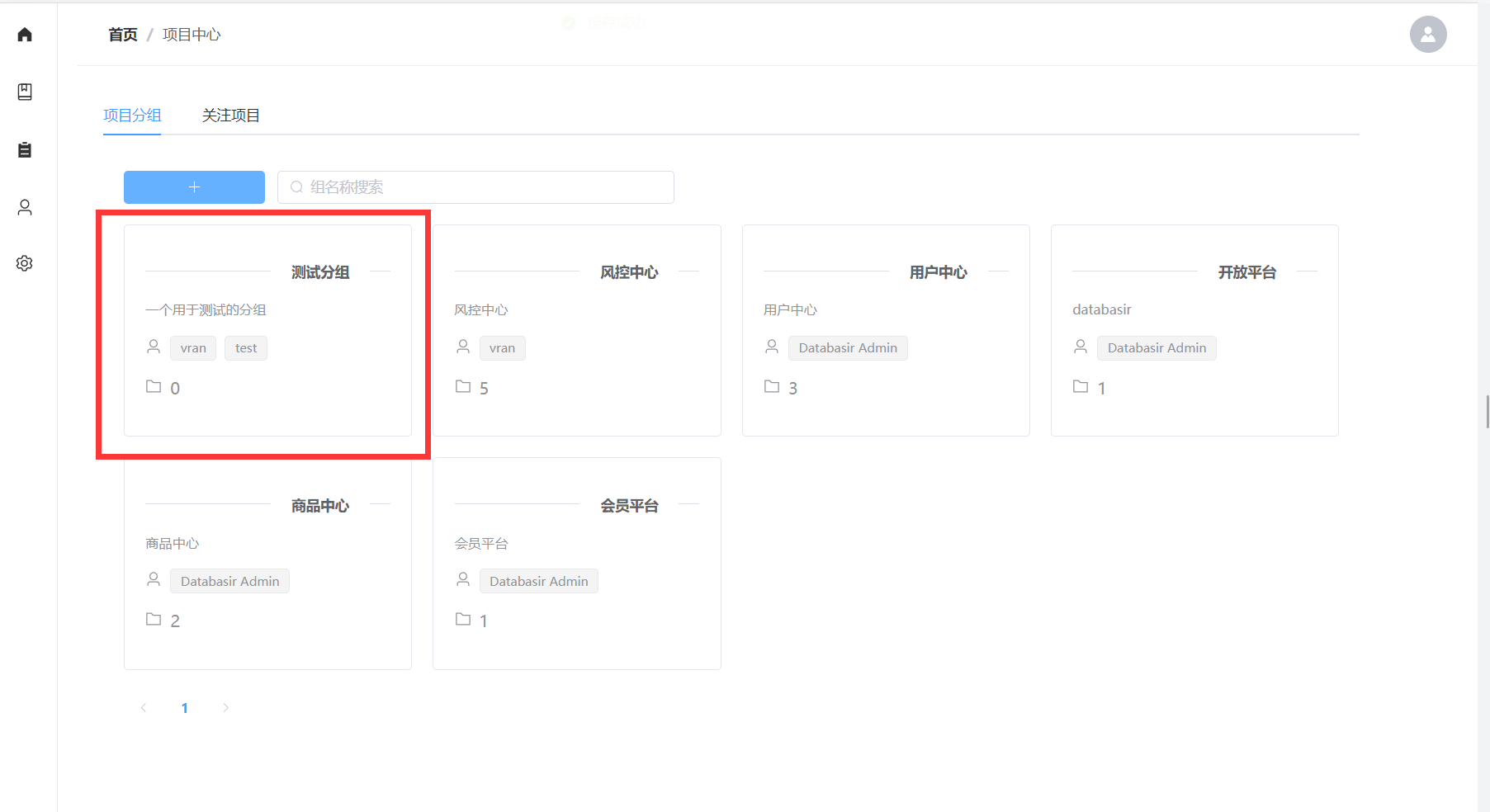The width and height of the screenshot is (1490, 812).
Task: Click the 首页 breadcrumb link
Action: tap(123, 35)
